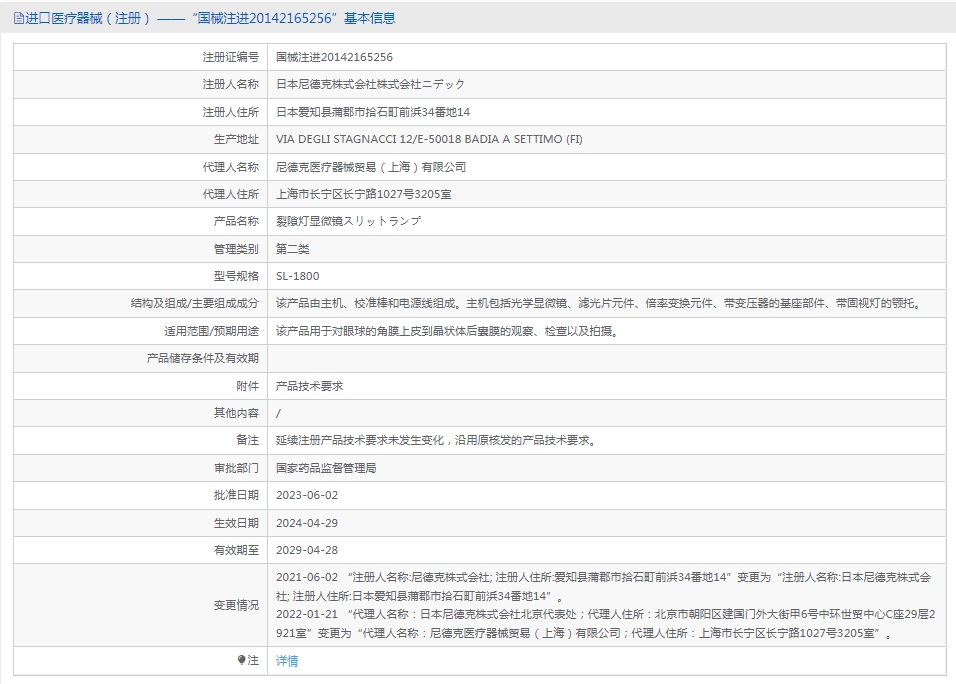Viewport: 956px width, 684px height.
Task: Click the 其他内容 label
Action: [x=236, y=413]
